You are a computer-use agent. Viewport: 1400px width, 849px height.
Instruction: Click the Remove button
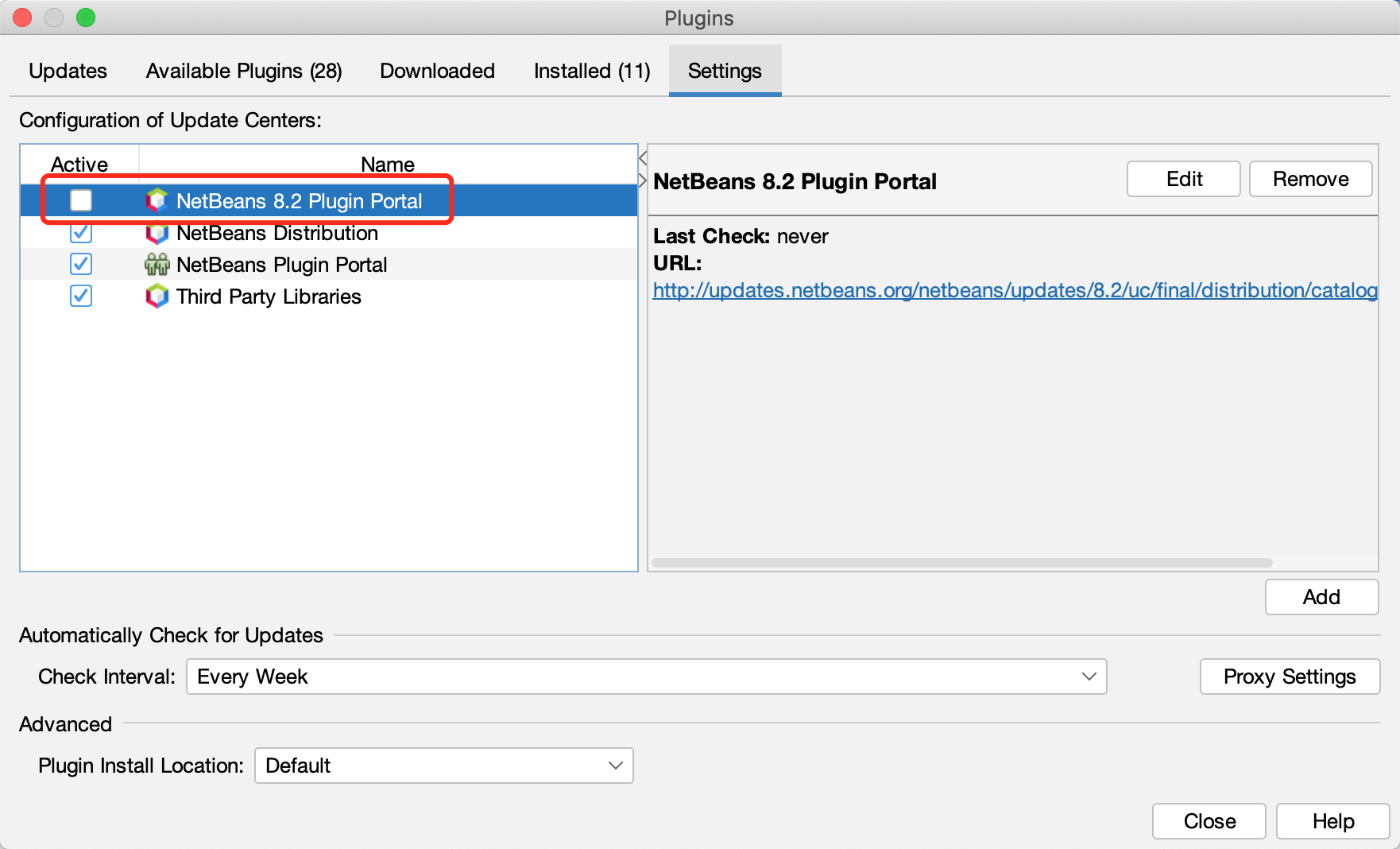pos(1310,179)
